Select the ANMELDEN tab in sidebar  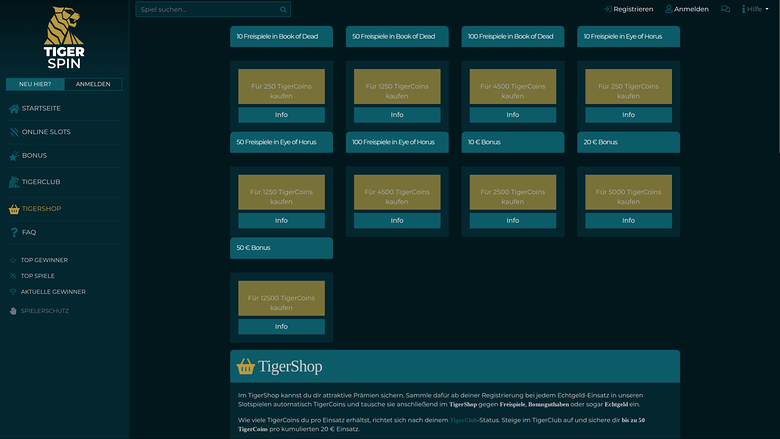pyautogui.click(x=93, y=84)
